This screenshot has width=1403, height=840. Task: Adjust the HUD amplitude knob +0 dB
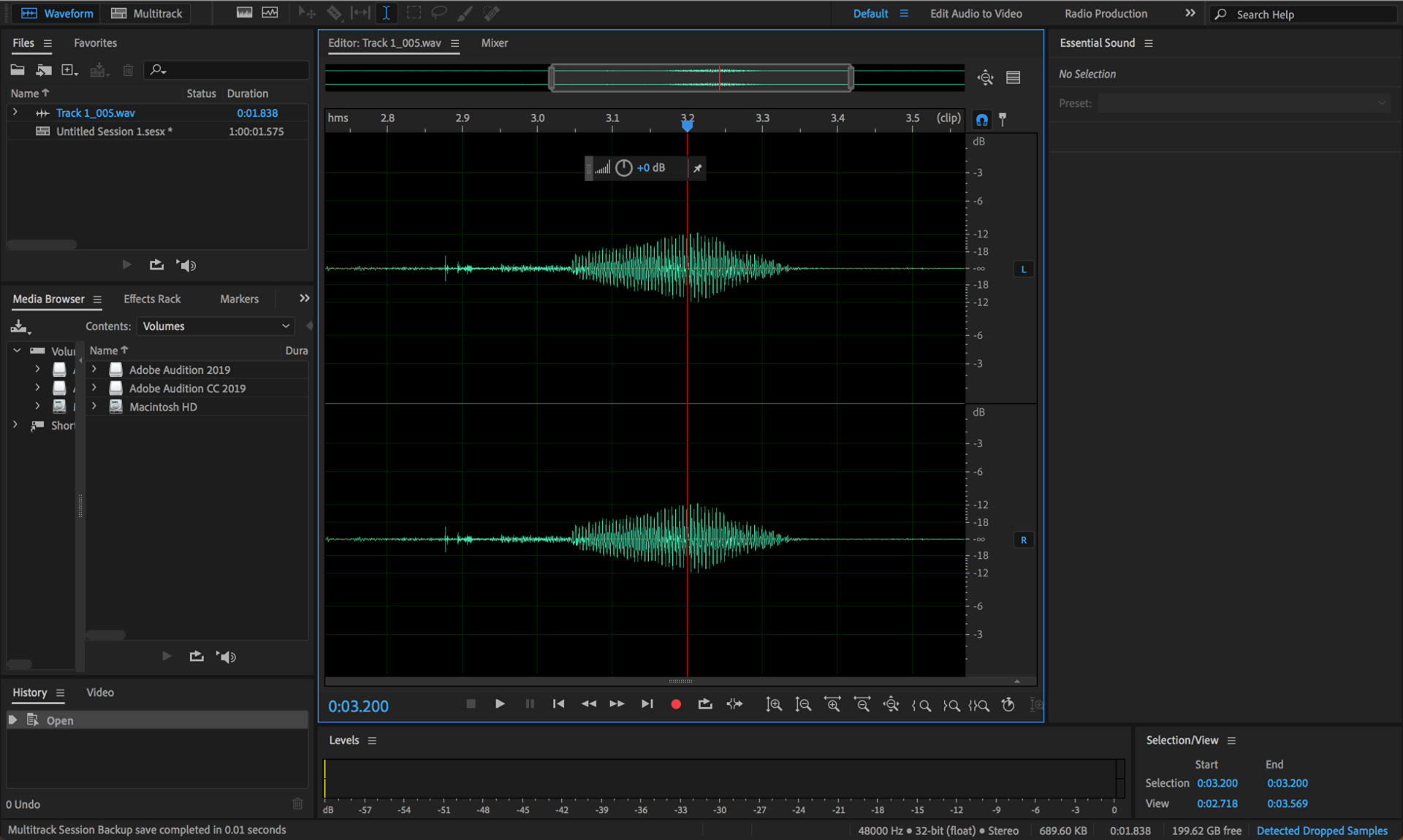[623, 168]
